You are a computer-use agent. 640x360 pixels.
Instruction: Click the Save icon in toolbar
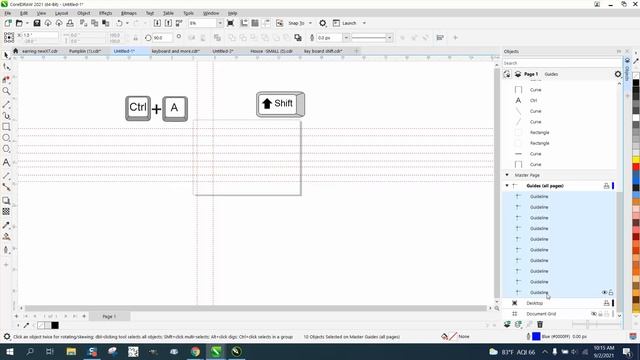coord(37,23)
